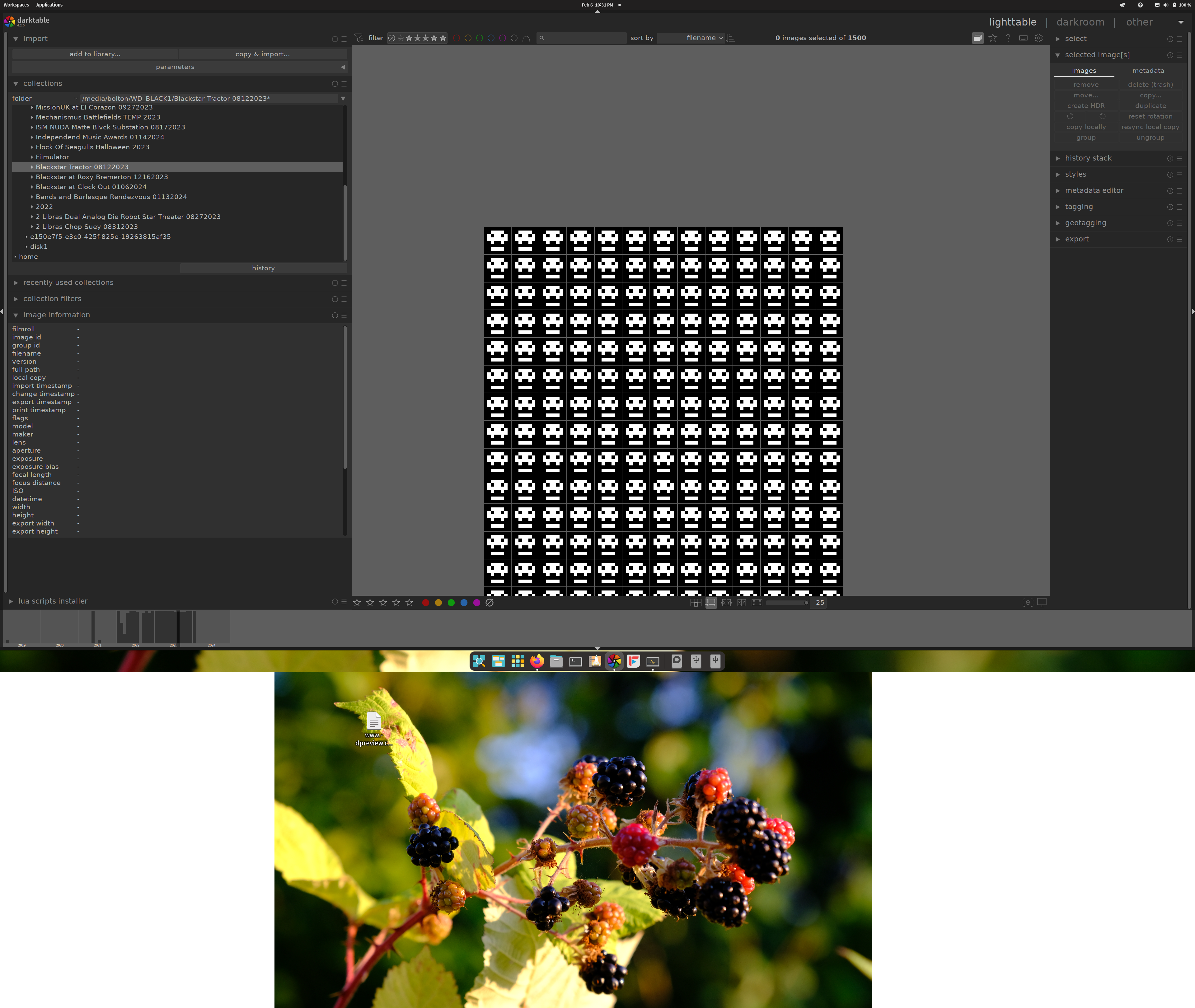Viewport: 1195px width, 1008px height.
Task: Click the add to library button
Action: pos(95,54)
